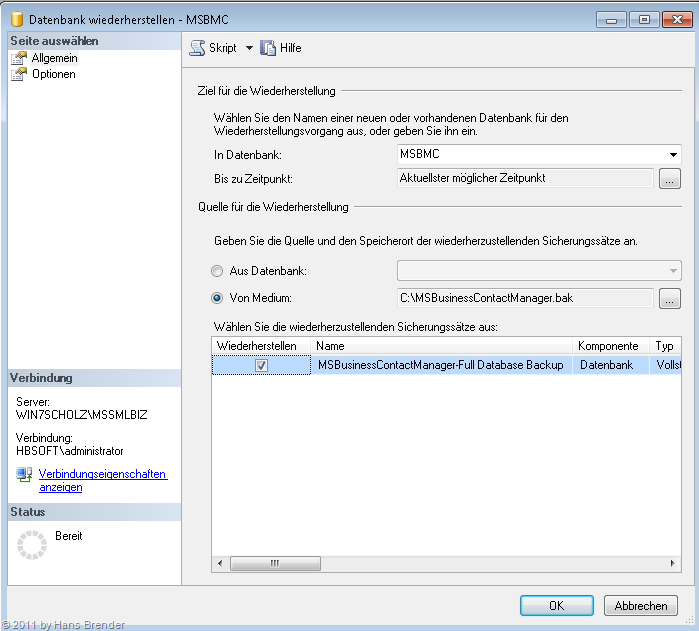Click the Abbrechen button
699x631 pixels.
tap(640, 606)
